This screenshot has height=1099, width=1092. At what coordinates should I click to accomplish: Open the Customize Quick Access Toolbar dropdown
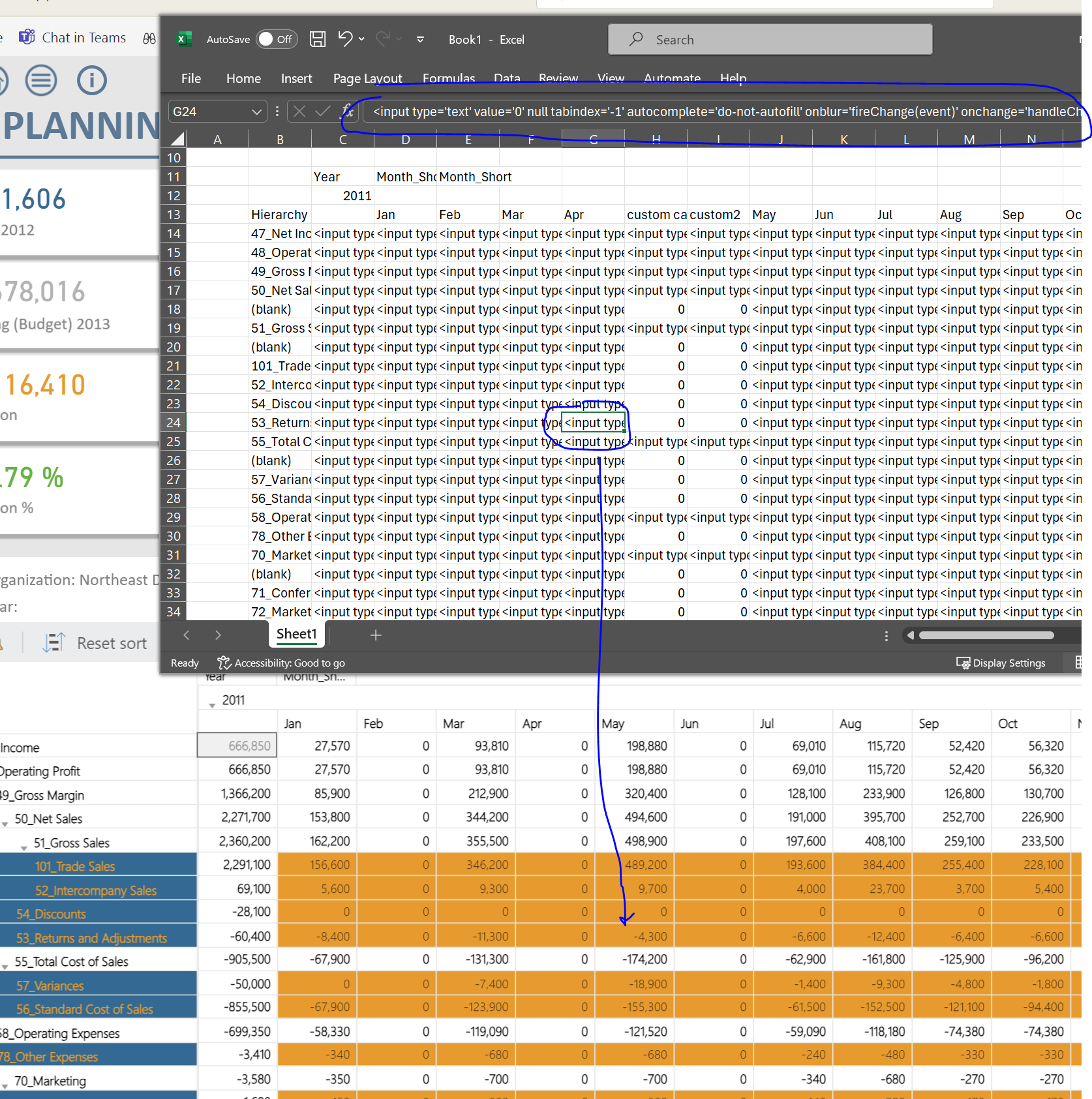420,39
